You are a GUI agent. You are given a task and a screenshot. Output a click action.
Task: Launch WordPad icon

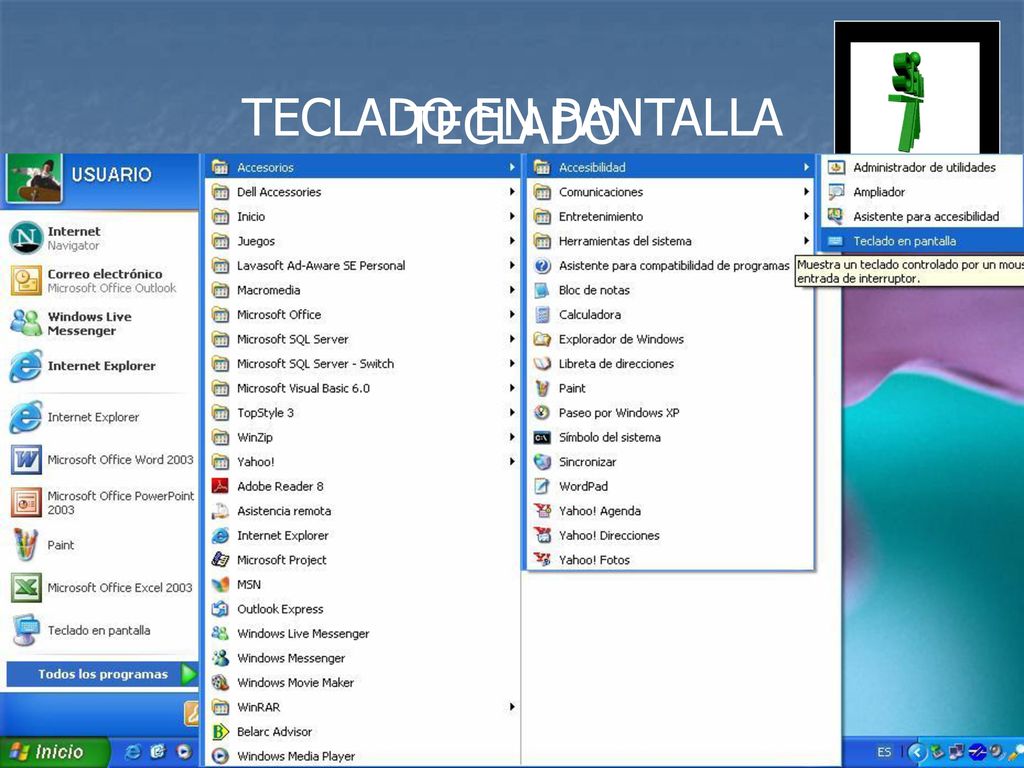542,487
